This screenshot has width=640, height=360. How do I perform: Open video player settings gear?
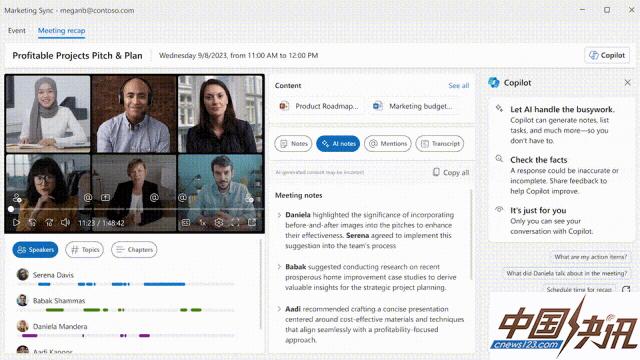pos(219,223)
